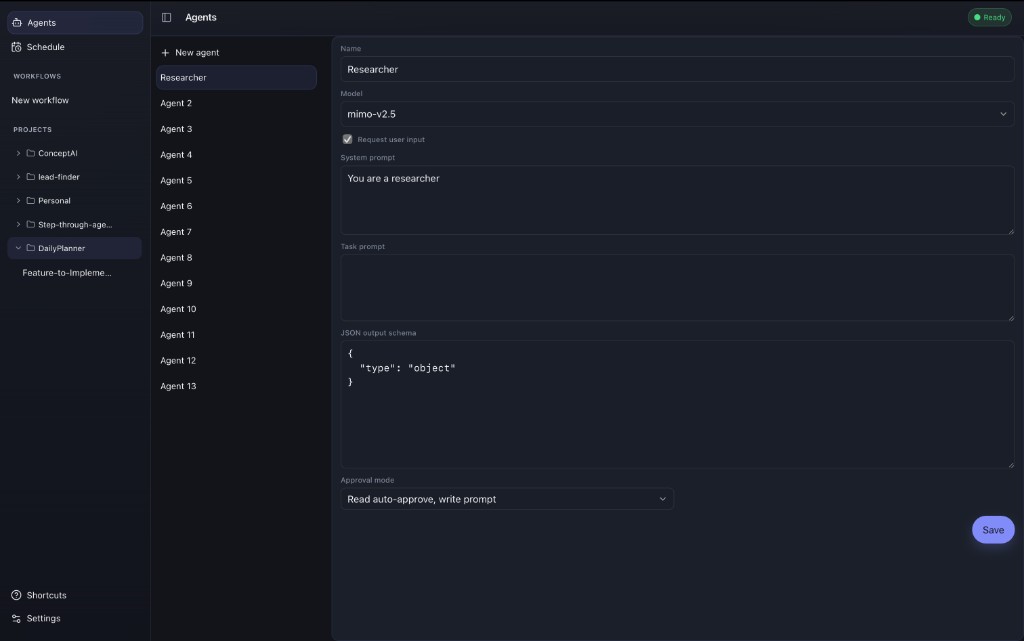
Task: Click the green Ready status indicator
Action: tap(989, 18)
